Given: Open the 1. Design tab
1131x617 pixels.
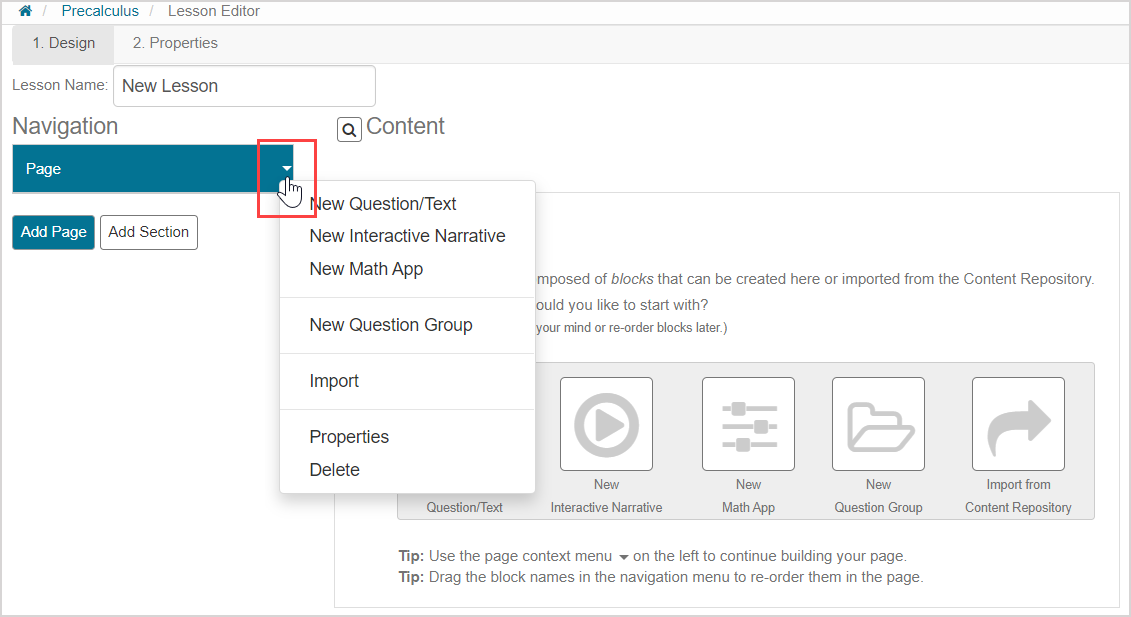Looking at the screenshot, I should (63, 43).
